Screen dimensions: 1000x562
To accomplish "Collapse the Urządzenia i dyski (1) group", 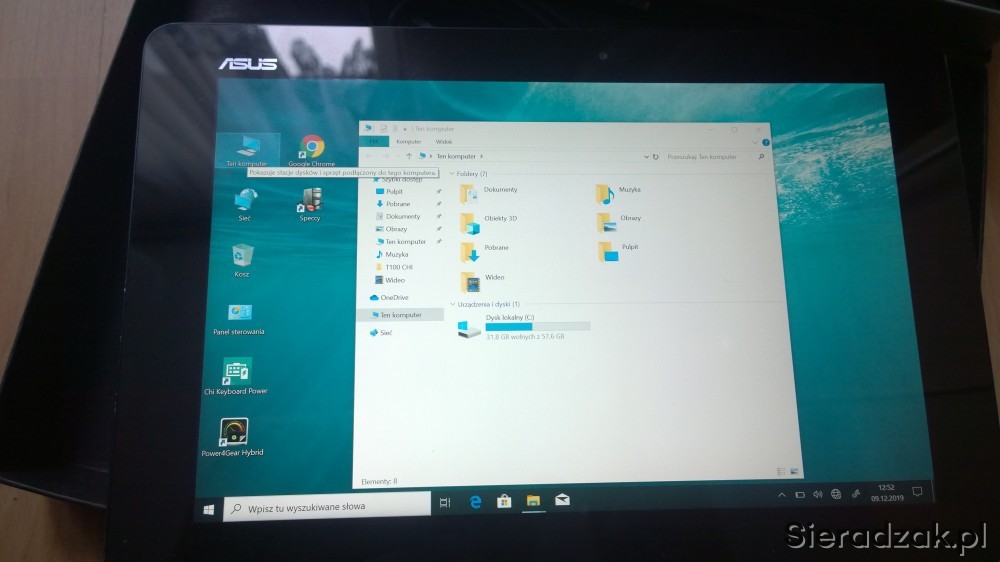I will (x=452, y=305).
